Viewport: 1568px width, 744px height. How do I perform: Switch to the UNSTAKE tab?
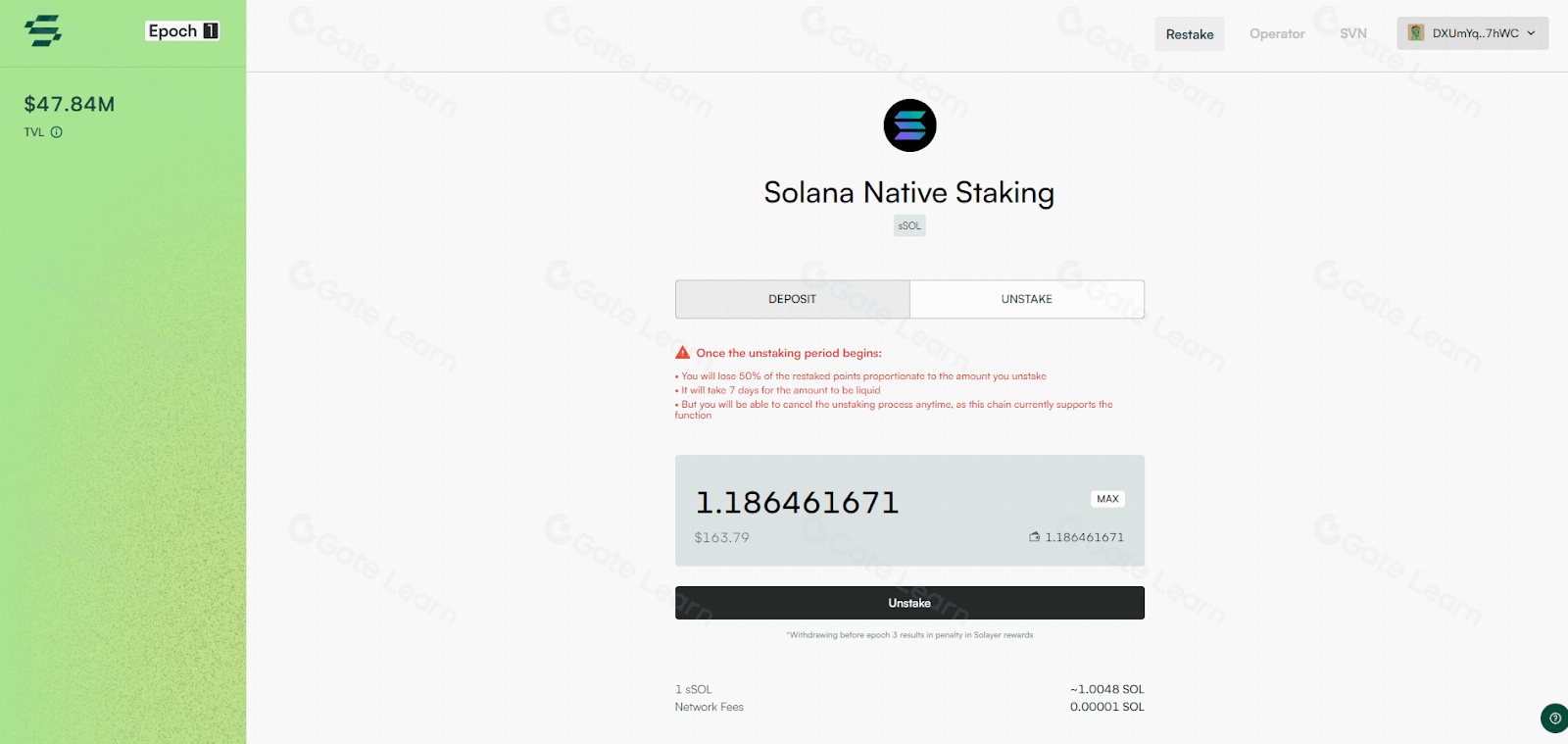coord(1027,299)
